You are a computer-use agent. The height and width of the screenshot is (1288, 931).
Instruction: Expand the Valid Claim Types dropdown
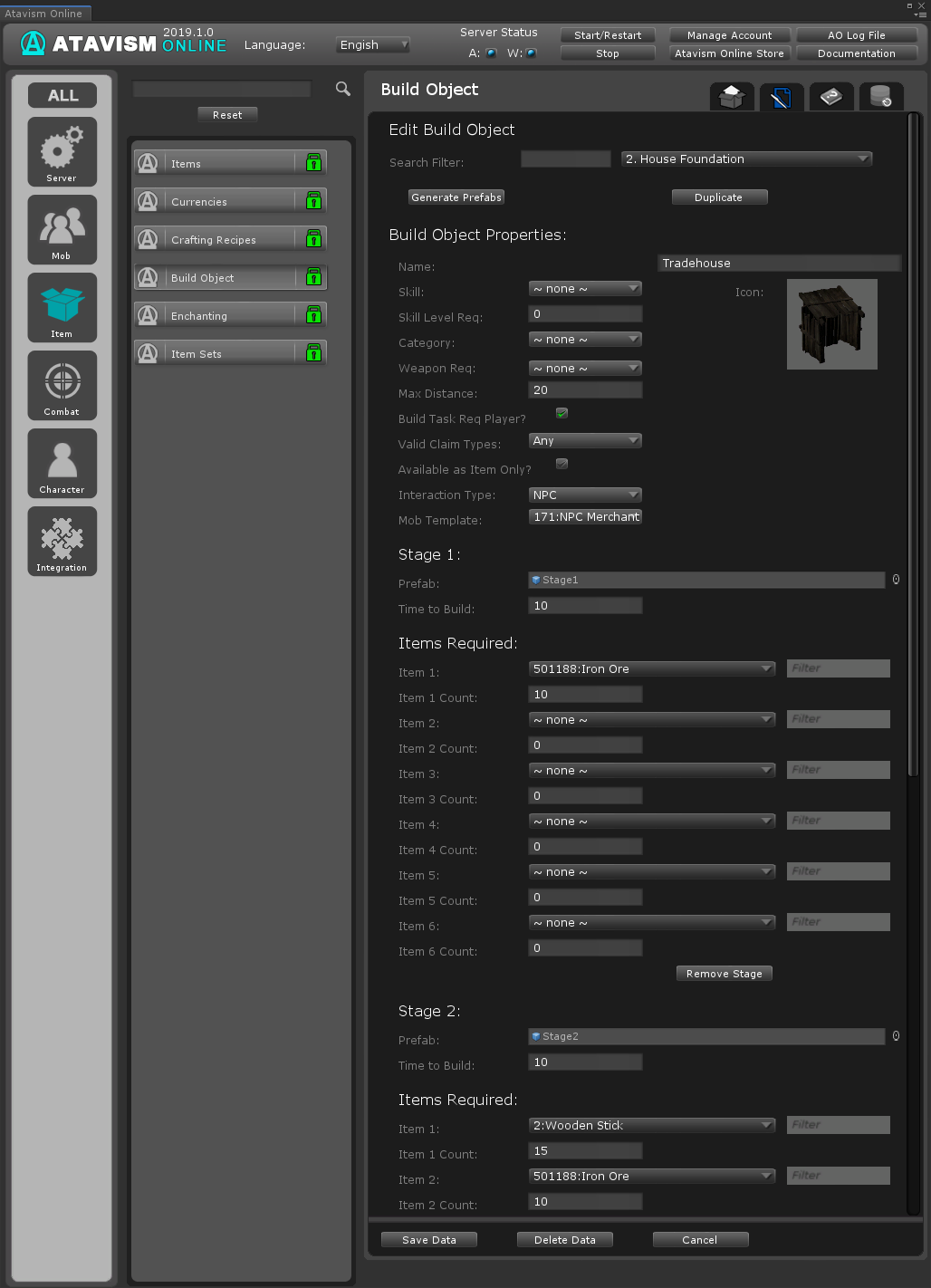click(585, 441)
